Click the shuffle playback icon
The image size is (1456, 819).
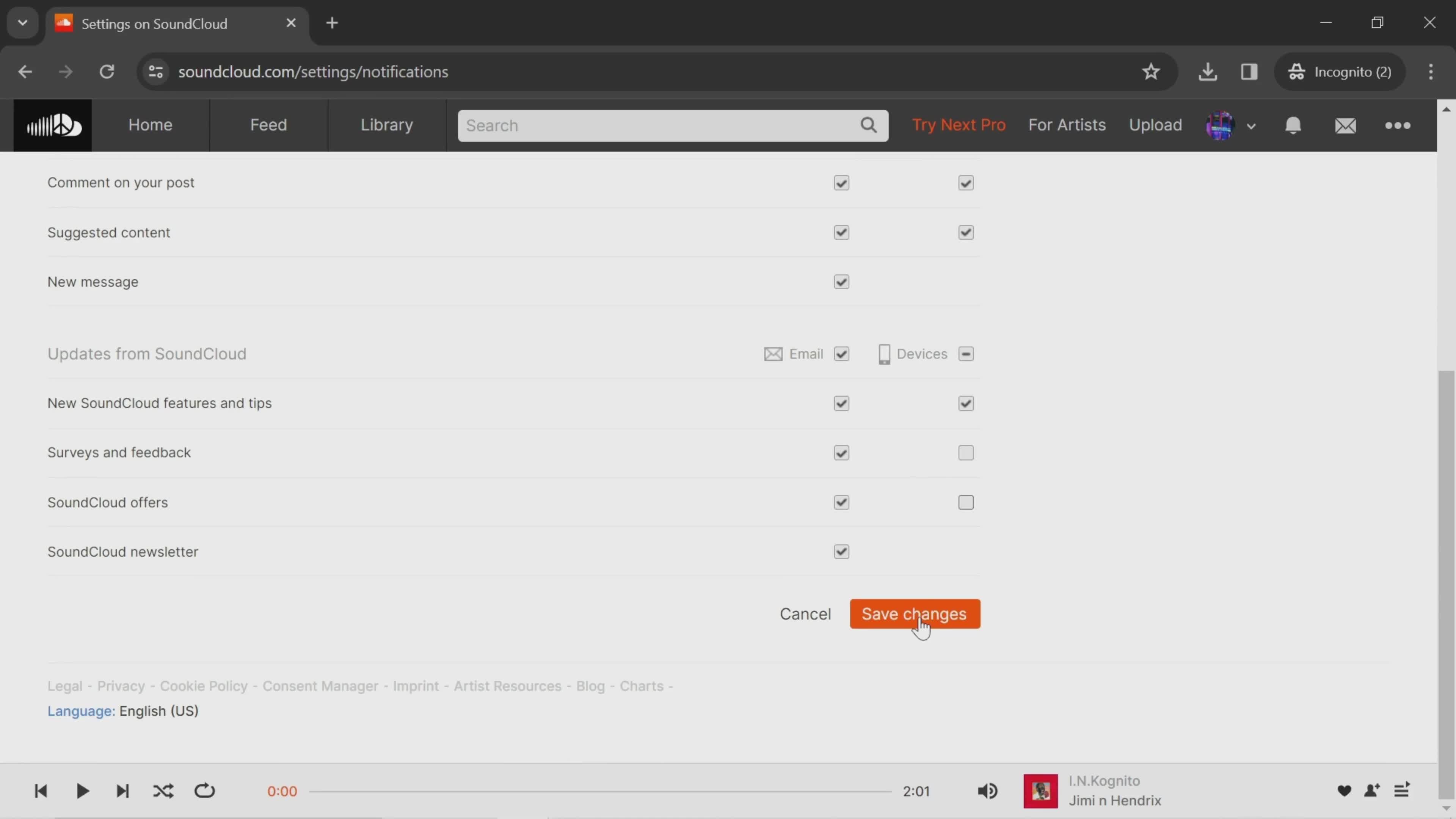tap(163, 790)
